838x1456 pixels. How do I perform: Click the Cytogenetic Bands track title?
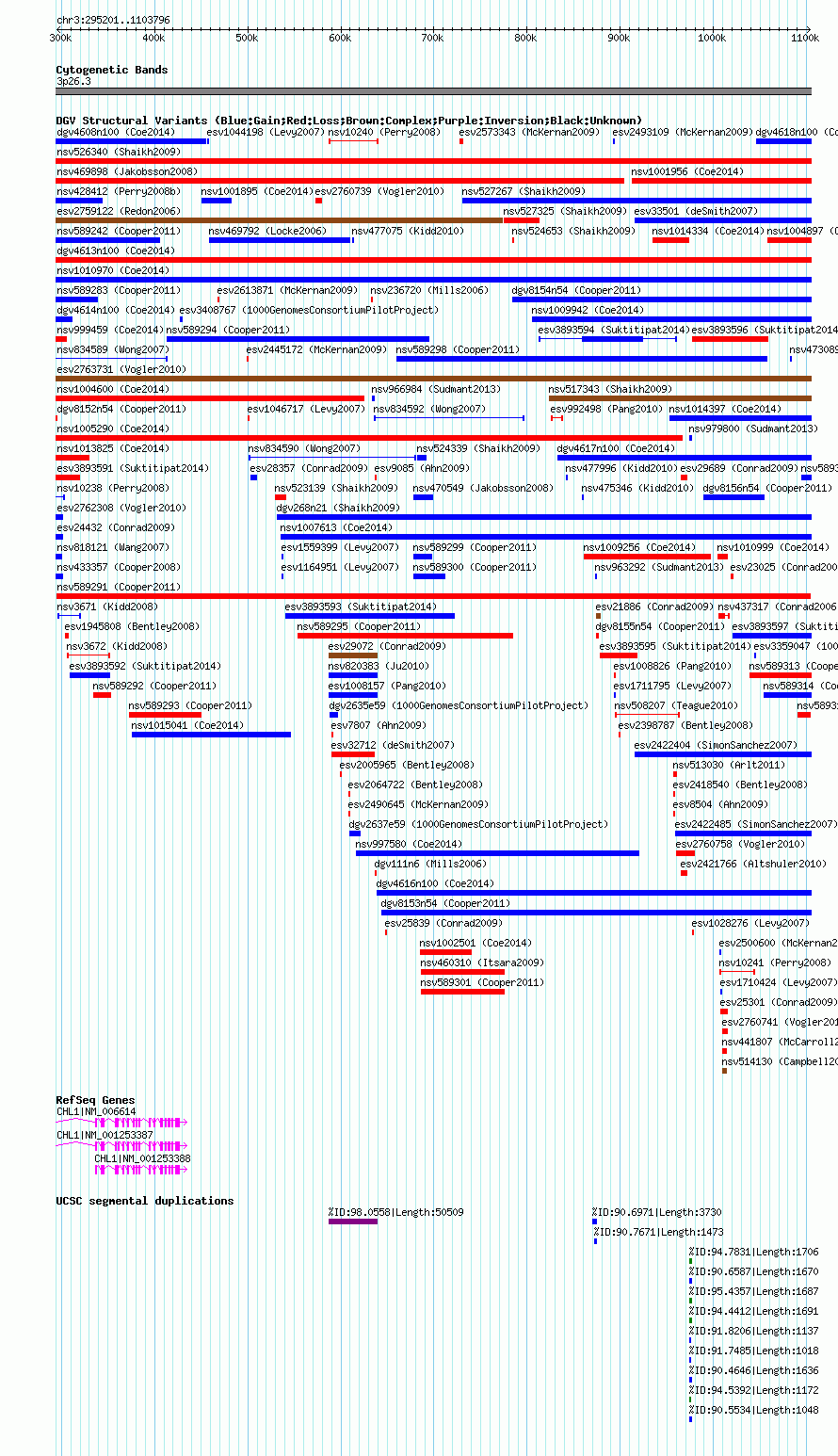click(x=111, y=70)
